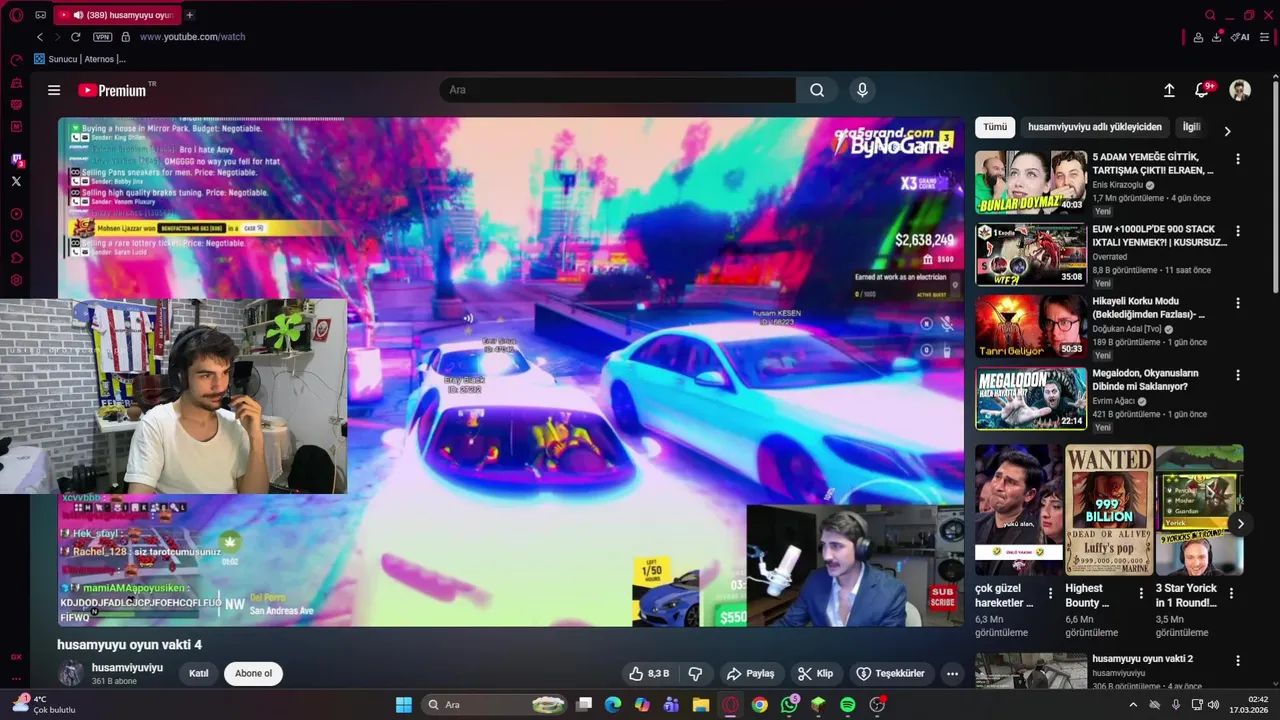Open 'husamyuyu oyun vakti 2' video title

click(x=1142, y=659)
